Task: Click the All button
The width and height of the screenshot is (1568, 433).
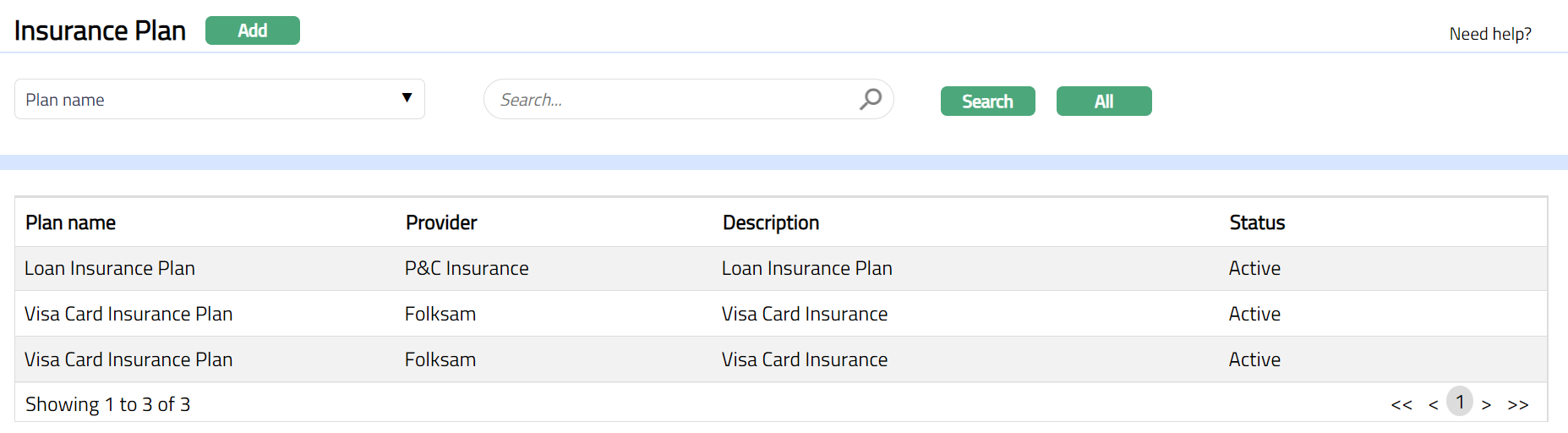Action: (1103, 101)
